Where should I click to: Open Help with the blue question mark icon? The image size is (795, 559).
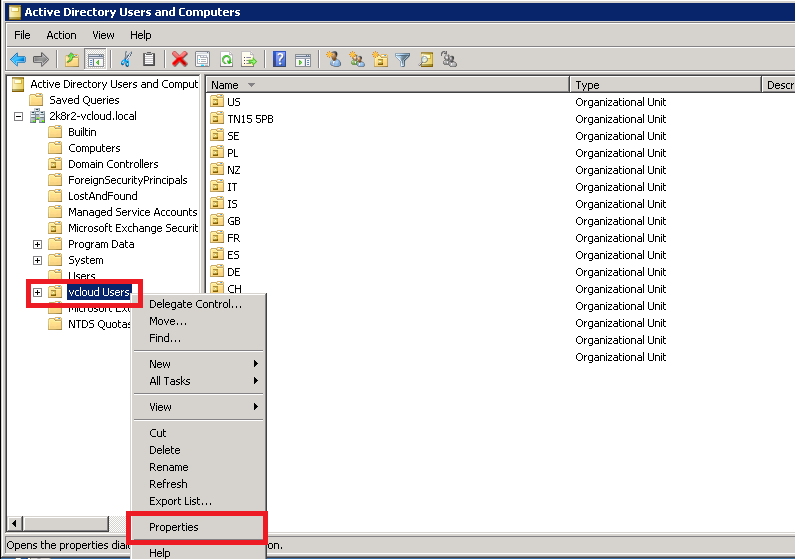point(279,60)
